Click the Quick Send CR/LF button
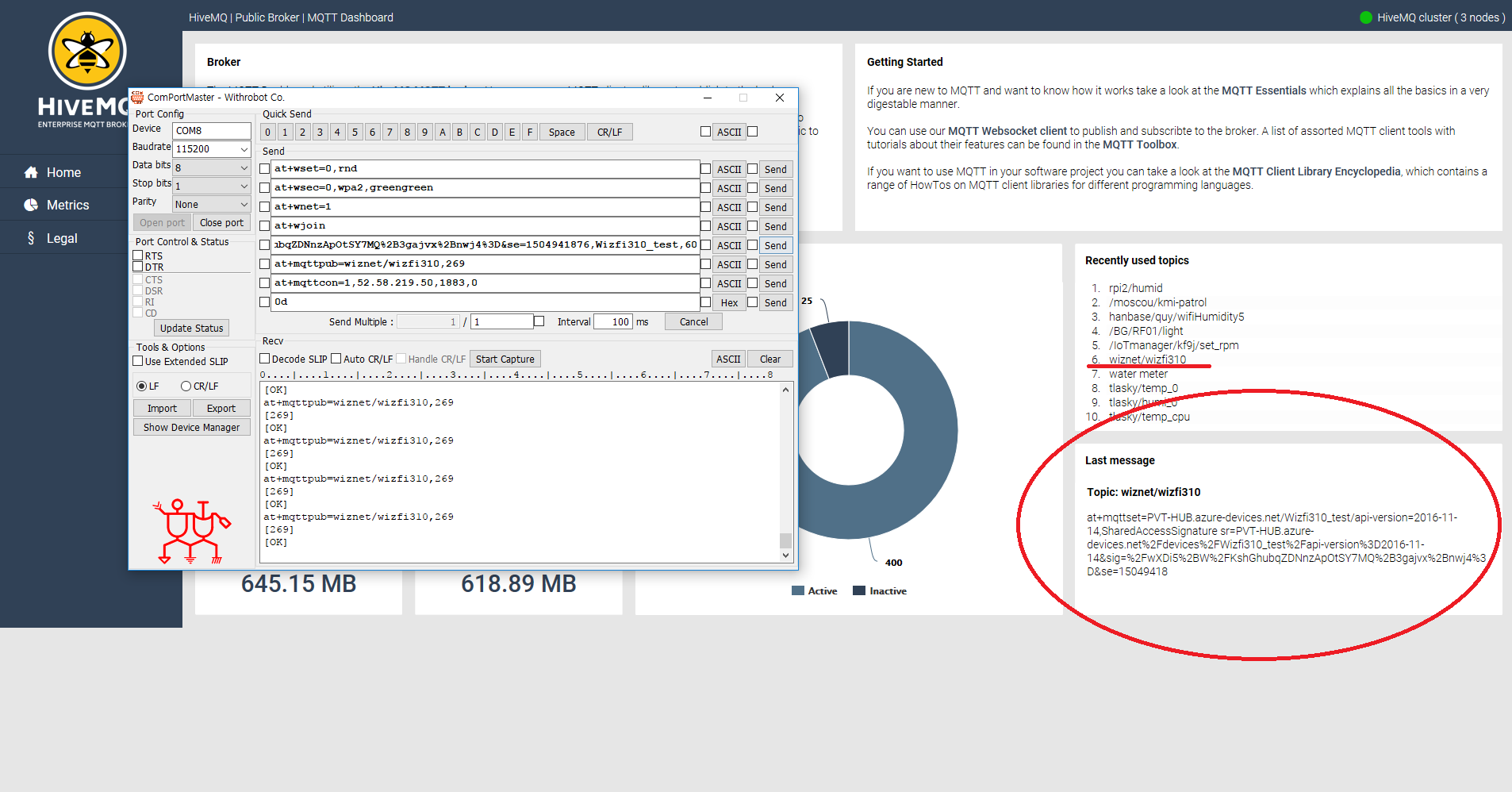This screenshot has width=1512, height=792. coord(610,132)
